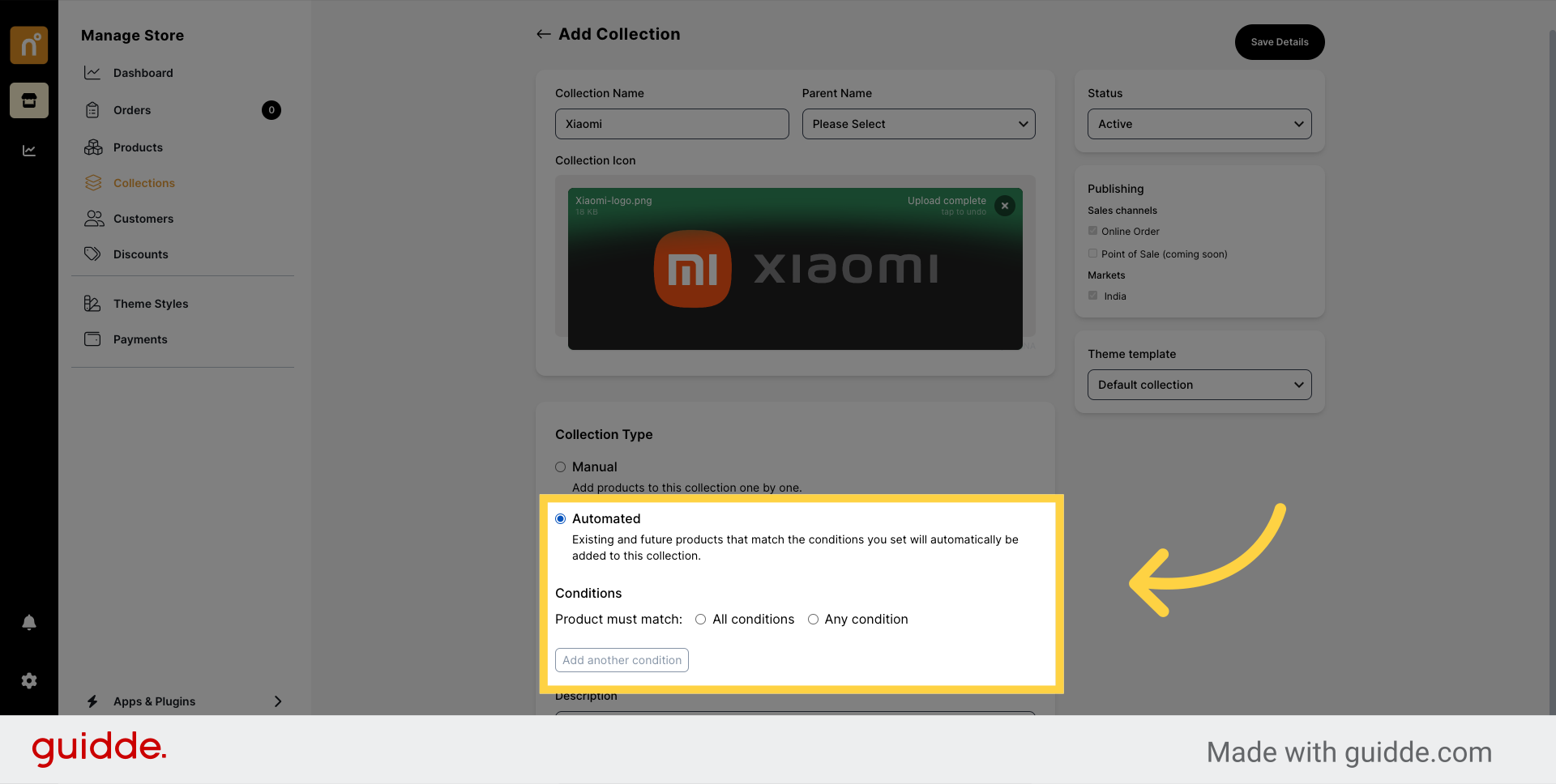This screenshot has height=784, width=1556.
Task: Click the Collections layers icon
Action: (x=93, y=183)
